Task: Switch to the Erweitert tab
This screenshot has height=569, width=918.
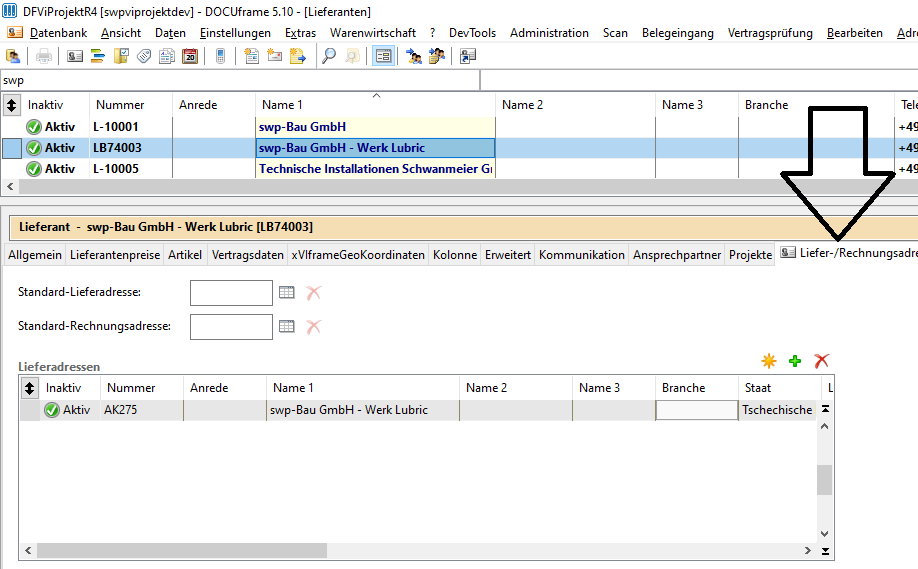Action: tap(508, 255)
